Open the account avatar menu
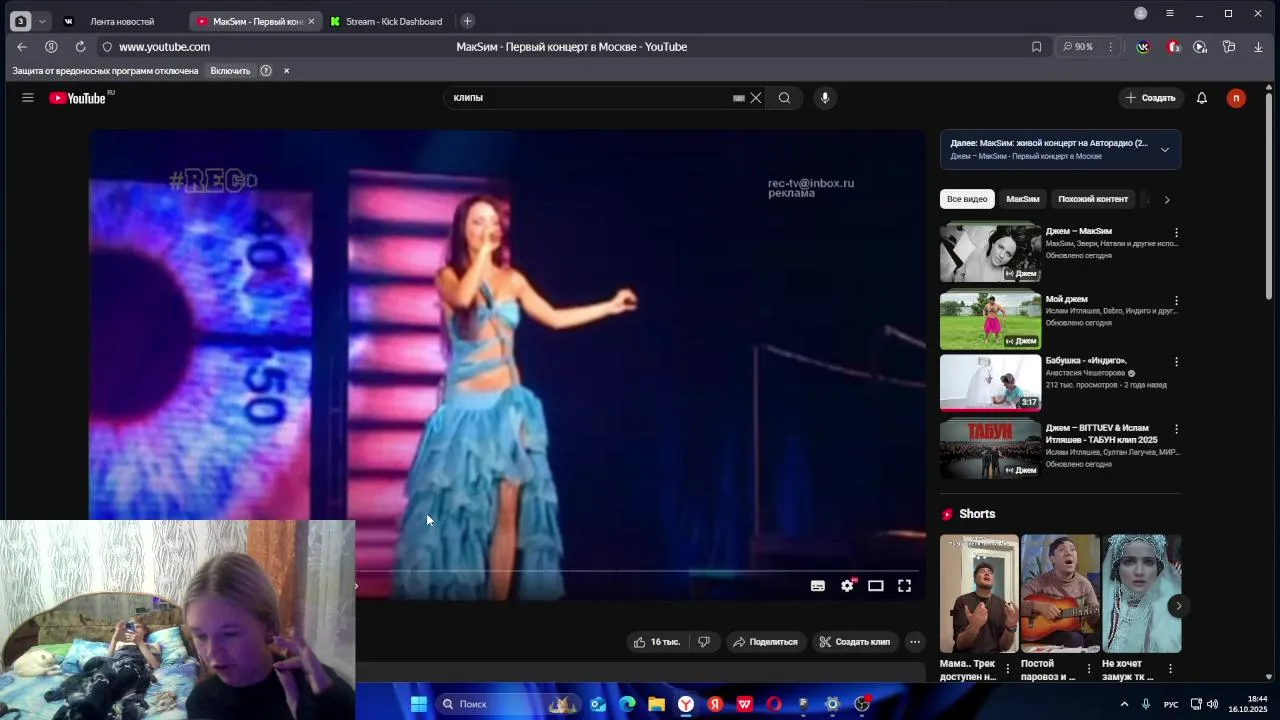Viewport: 1280px width, 720px height. pyautogui.click(x=1236, y=98)
